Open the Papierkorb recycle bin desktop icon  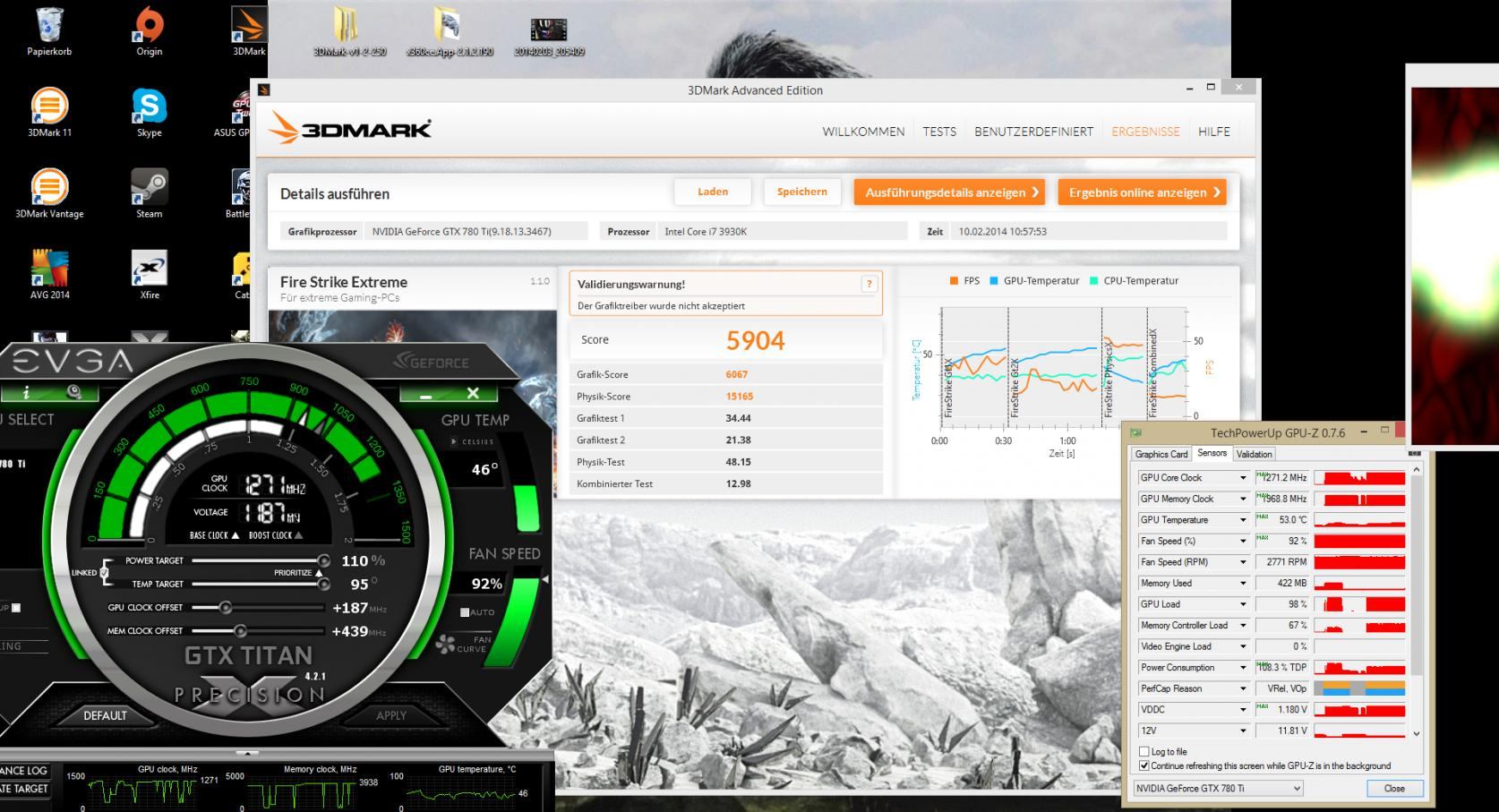[x=49, y=31]
